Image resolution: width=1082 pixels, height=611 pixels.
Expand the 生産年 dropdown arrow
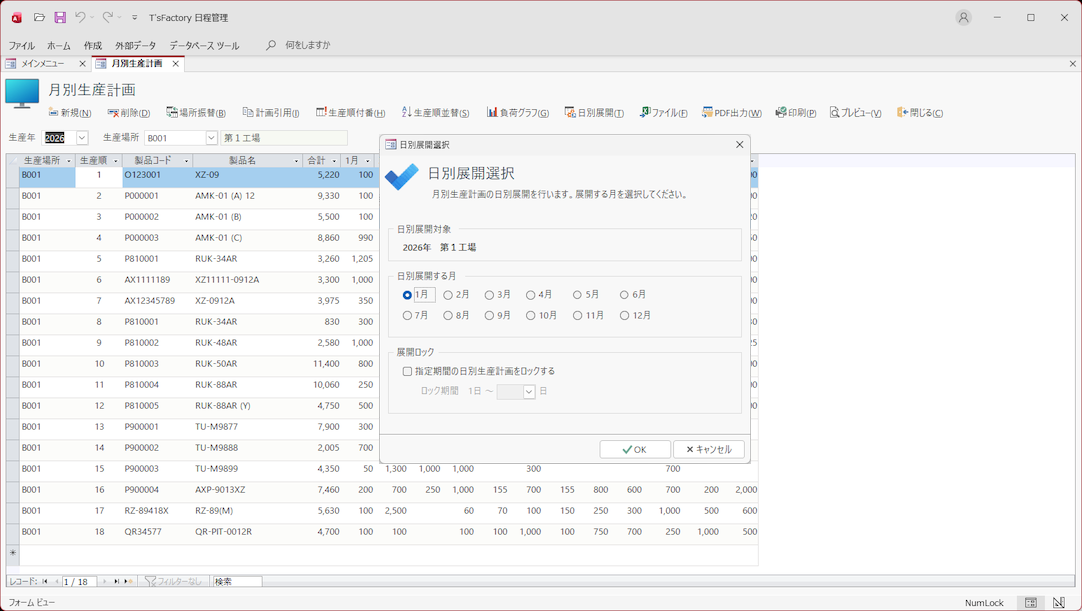click(82, 138)
